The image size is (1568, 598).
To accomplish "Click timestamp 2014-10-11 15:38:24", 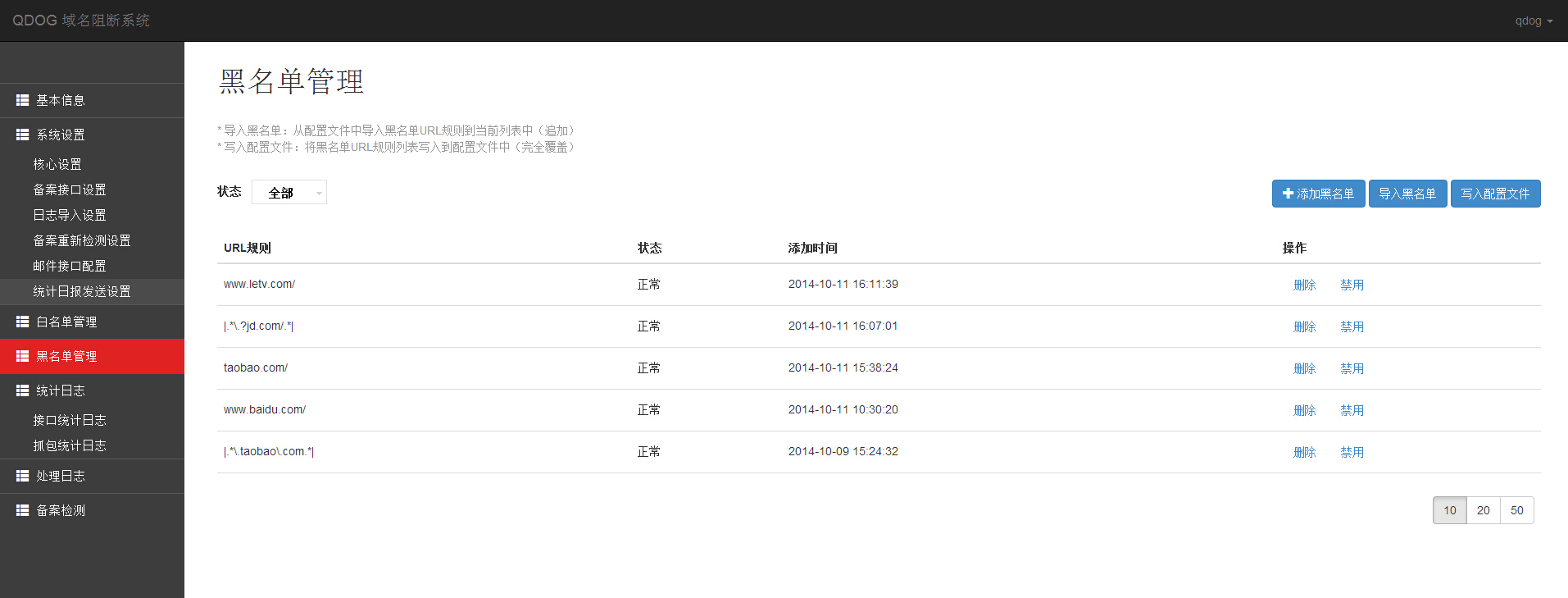I will point(843,367).
